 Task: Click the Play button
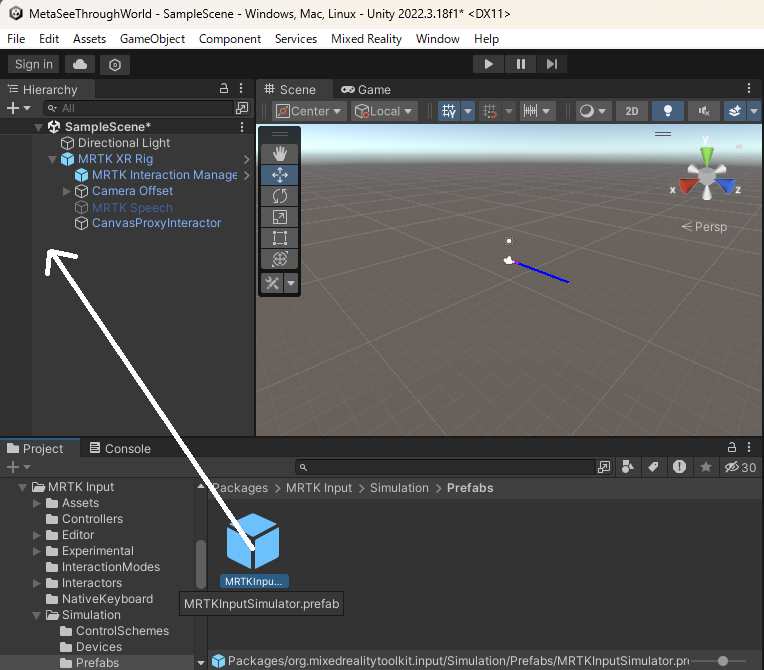point(488,64)
